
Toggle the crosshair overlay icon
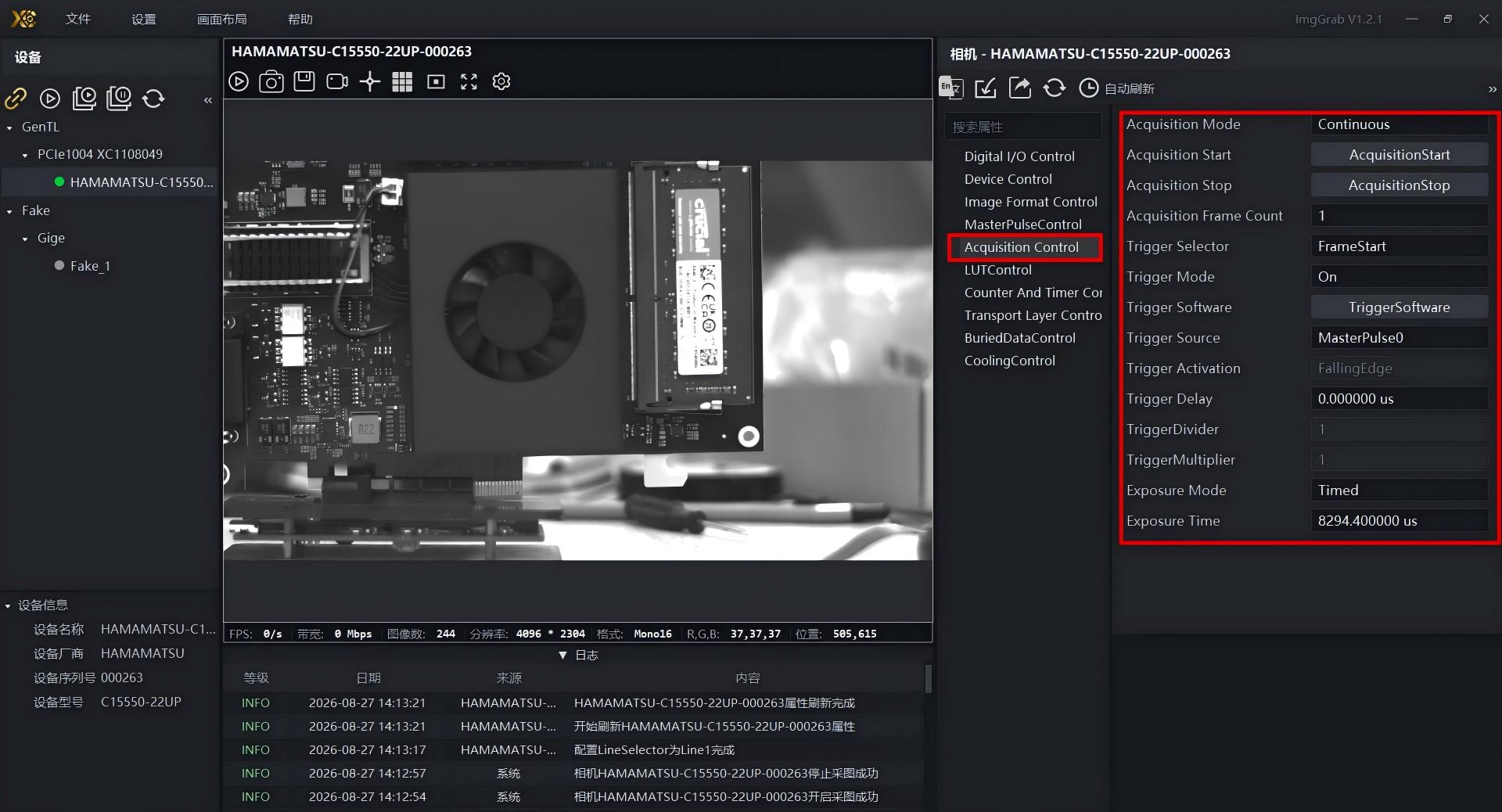tap(370, 81)
